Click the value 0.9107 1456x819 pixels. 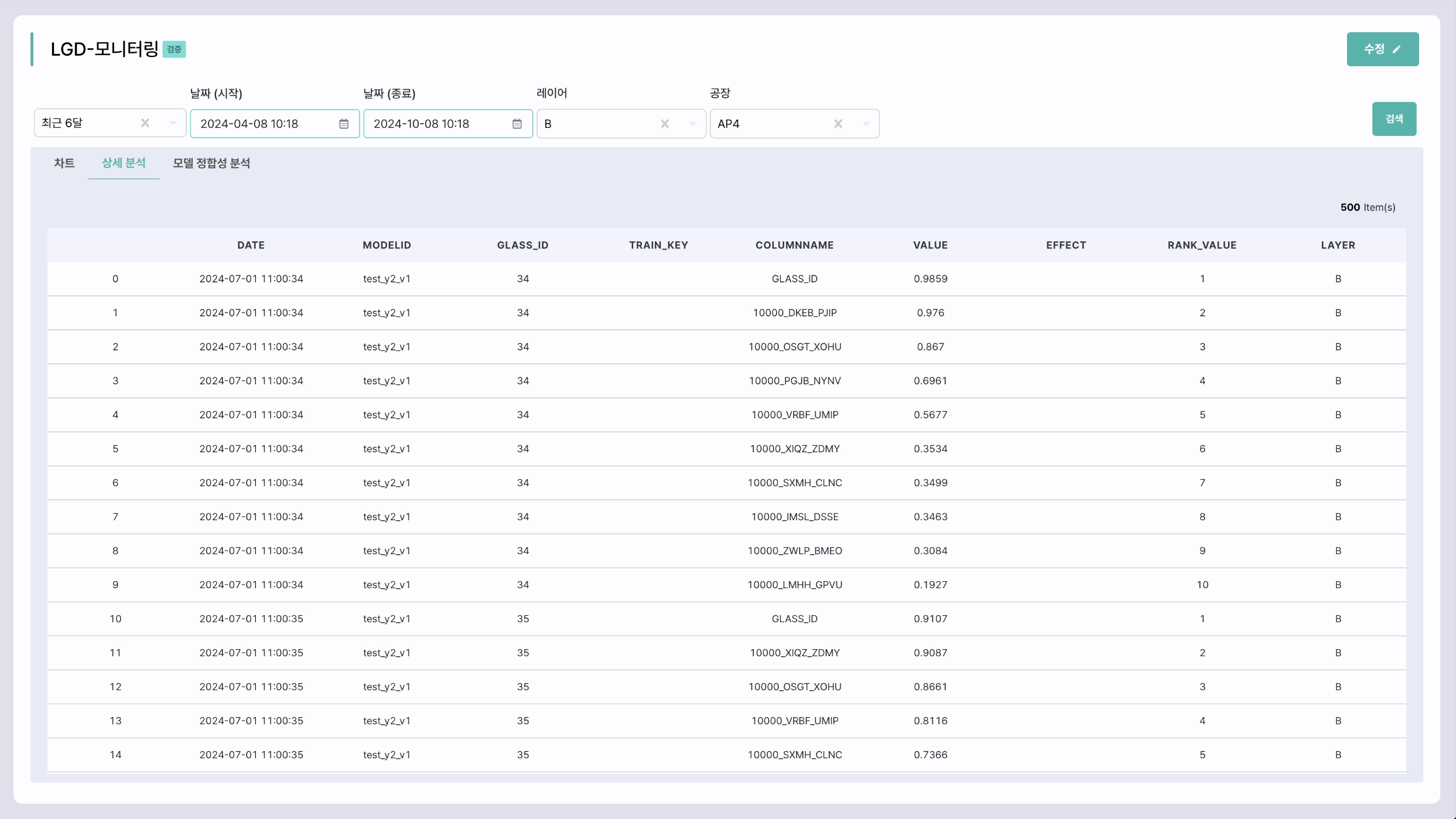(930, 618)
